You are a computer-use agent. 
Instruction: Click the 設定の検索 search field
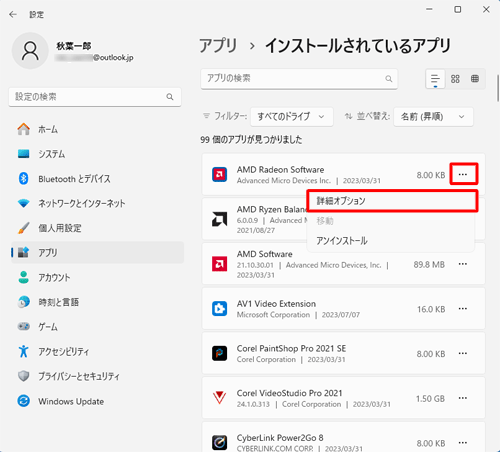[x=95, y=97]
